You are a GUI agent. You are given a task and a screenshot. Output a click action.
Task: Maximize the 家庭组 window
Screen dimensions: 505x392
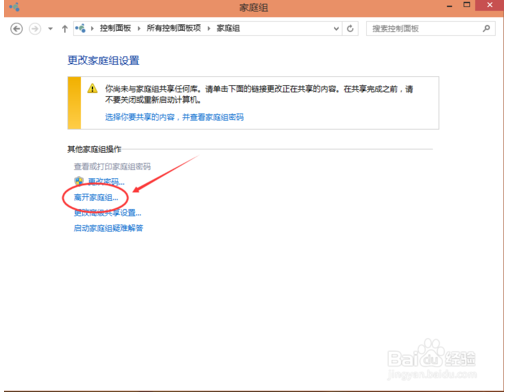coord(467,5)
